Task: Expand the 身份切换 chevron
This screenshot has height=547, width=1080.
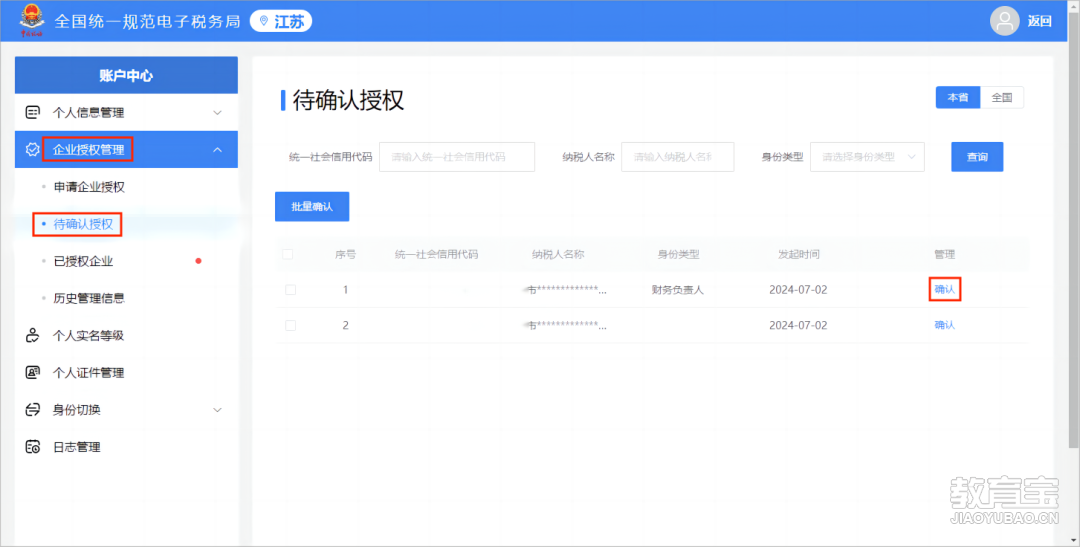Action: click(x=217, y=410)
